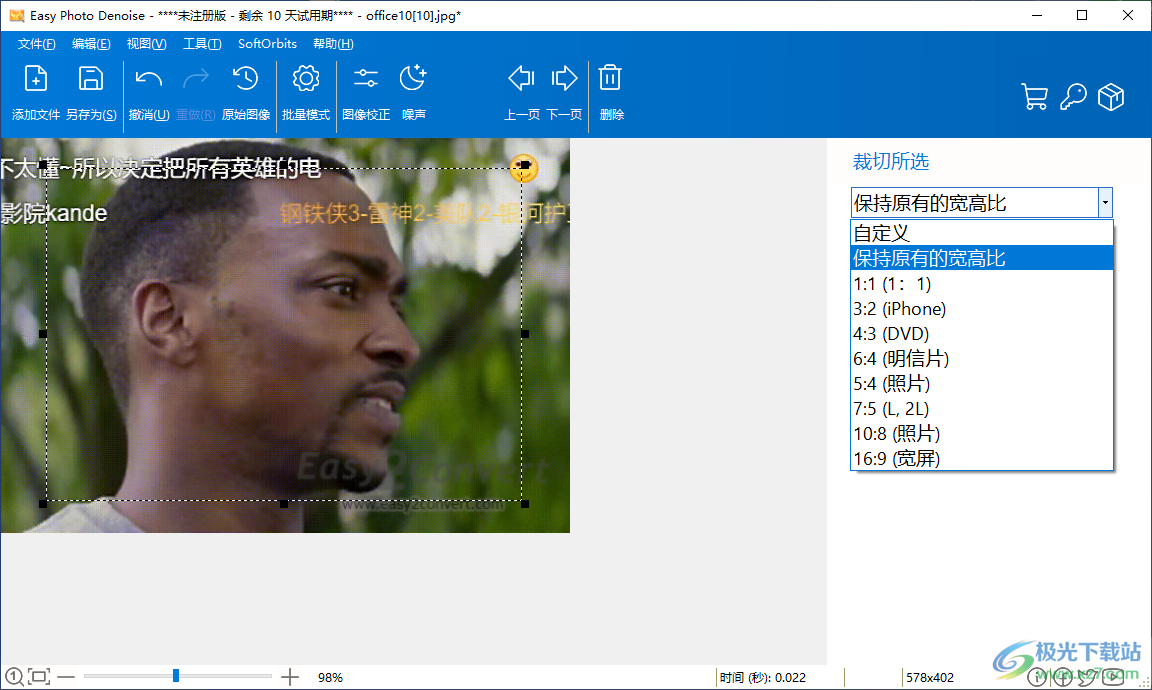Click the zoom in plus button

point(290,677)
